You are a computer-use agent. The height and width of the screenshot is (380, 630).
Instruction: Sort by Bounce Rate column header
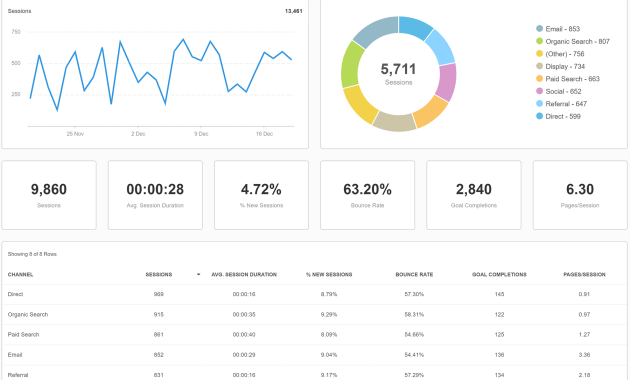(x=414, y=274)
